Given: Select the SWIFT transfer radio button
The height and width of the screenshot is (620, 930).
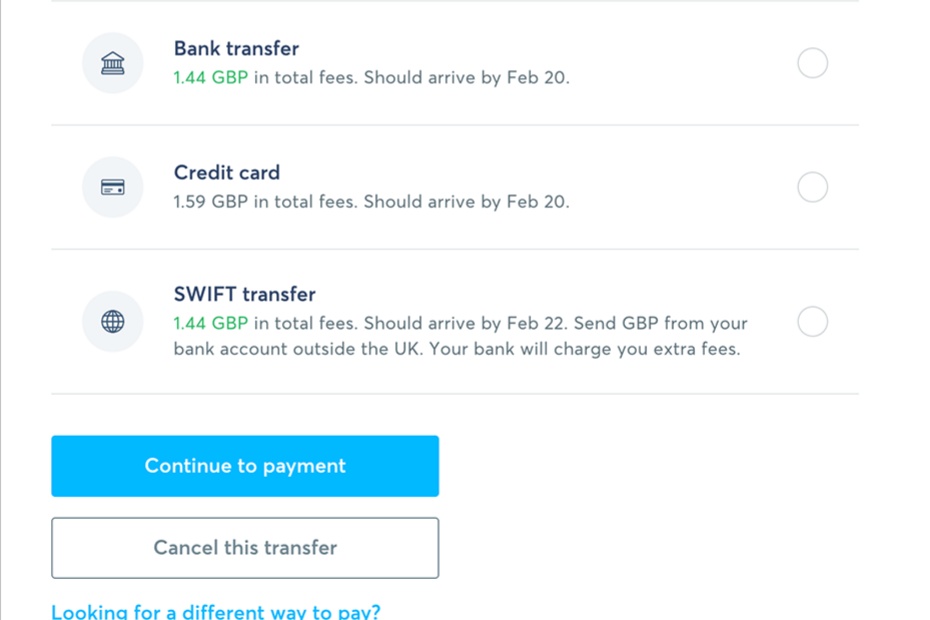Looking at the screenshot, I should click(x=813, y=322).
